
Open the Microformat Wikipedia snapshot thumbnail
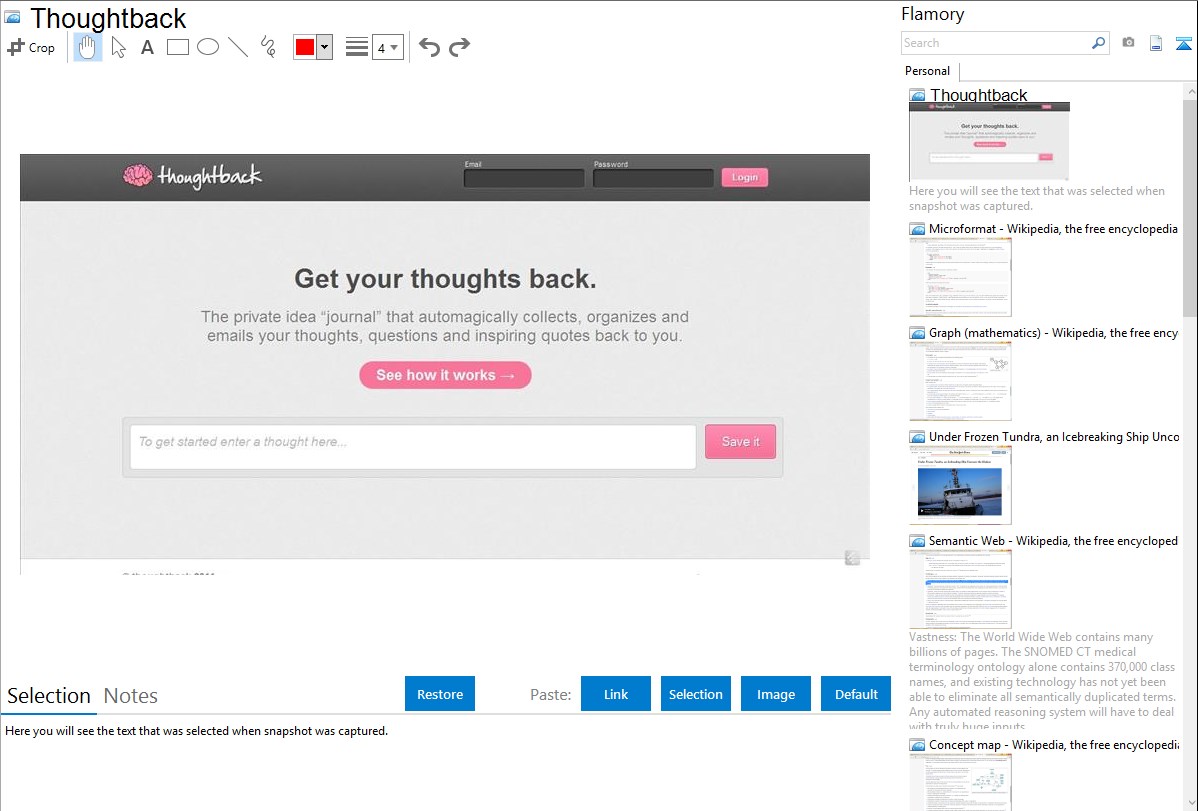click(960, 277)
